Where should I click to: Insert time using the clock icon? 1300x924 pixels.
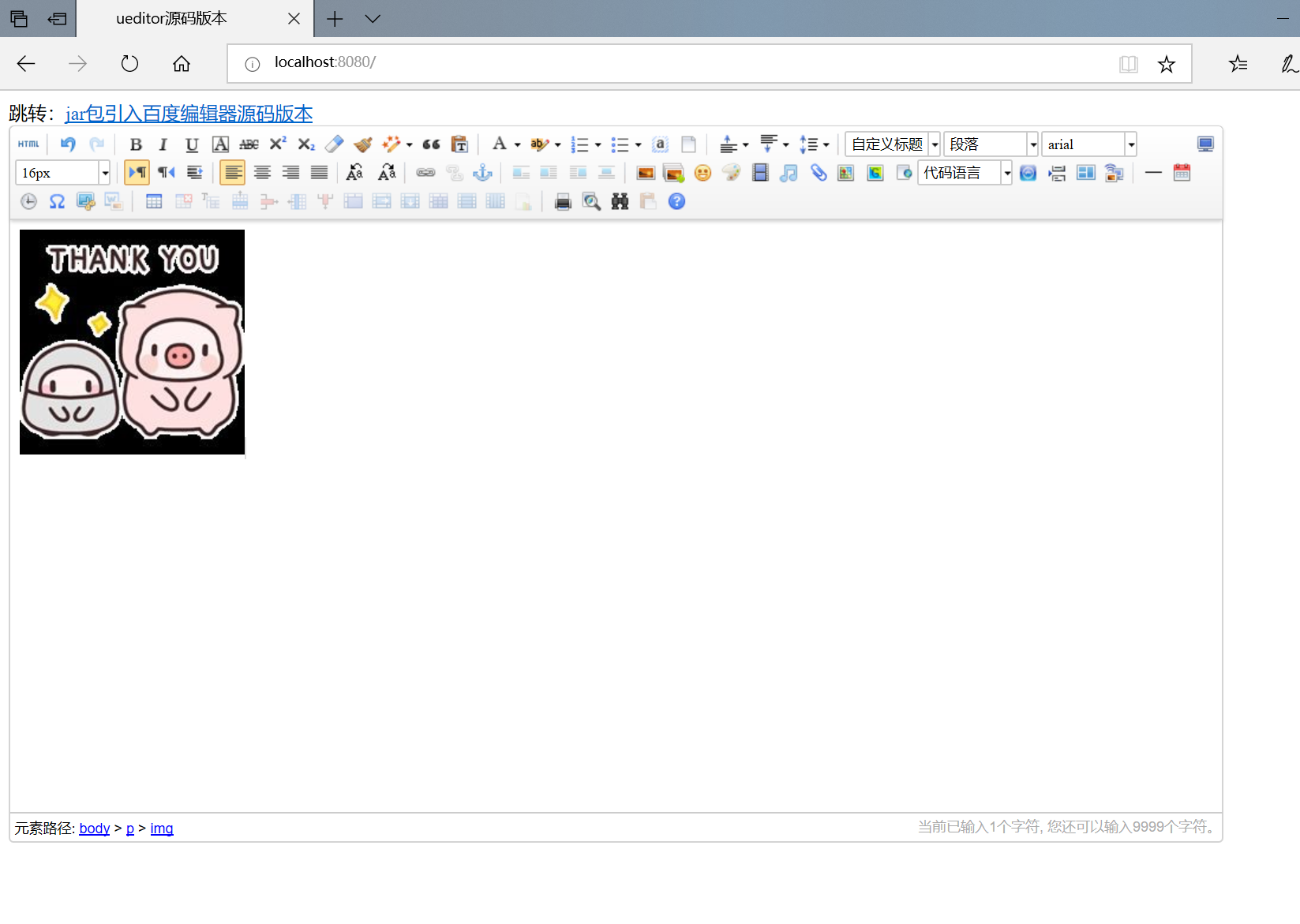pyautogui.click(x=28, y=201)
